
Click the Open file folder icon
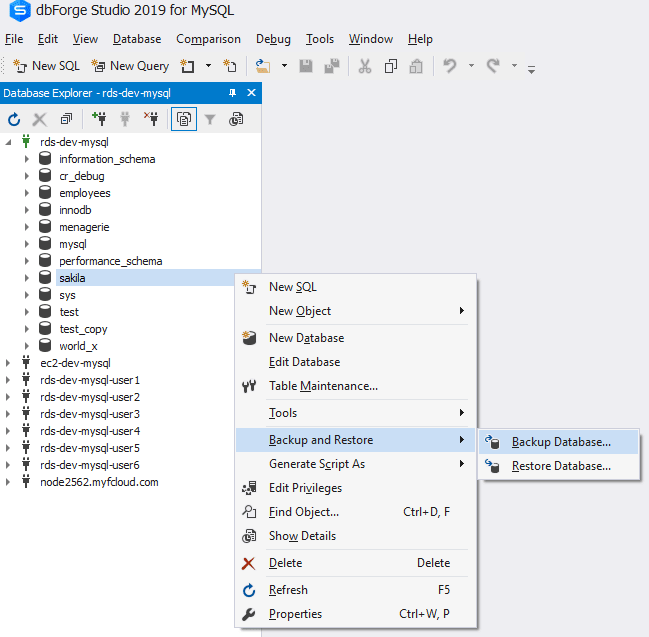tap(262, 66)
